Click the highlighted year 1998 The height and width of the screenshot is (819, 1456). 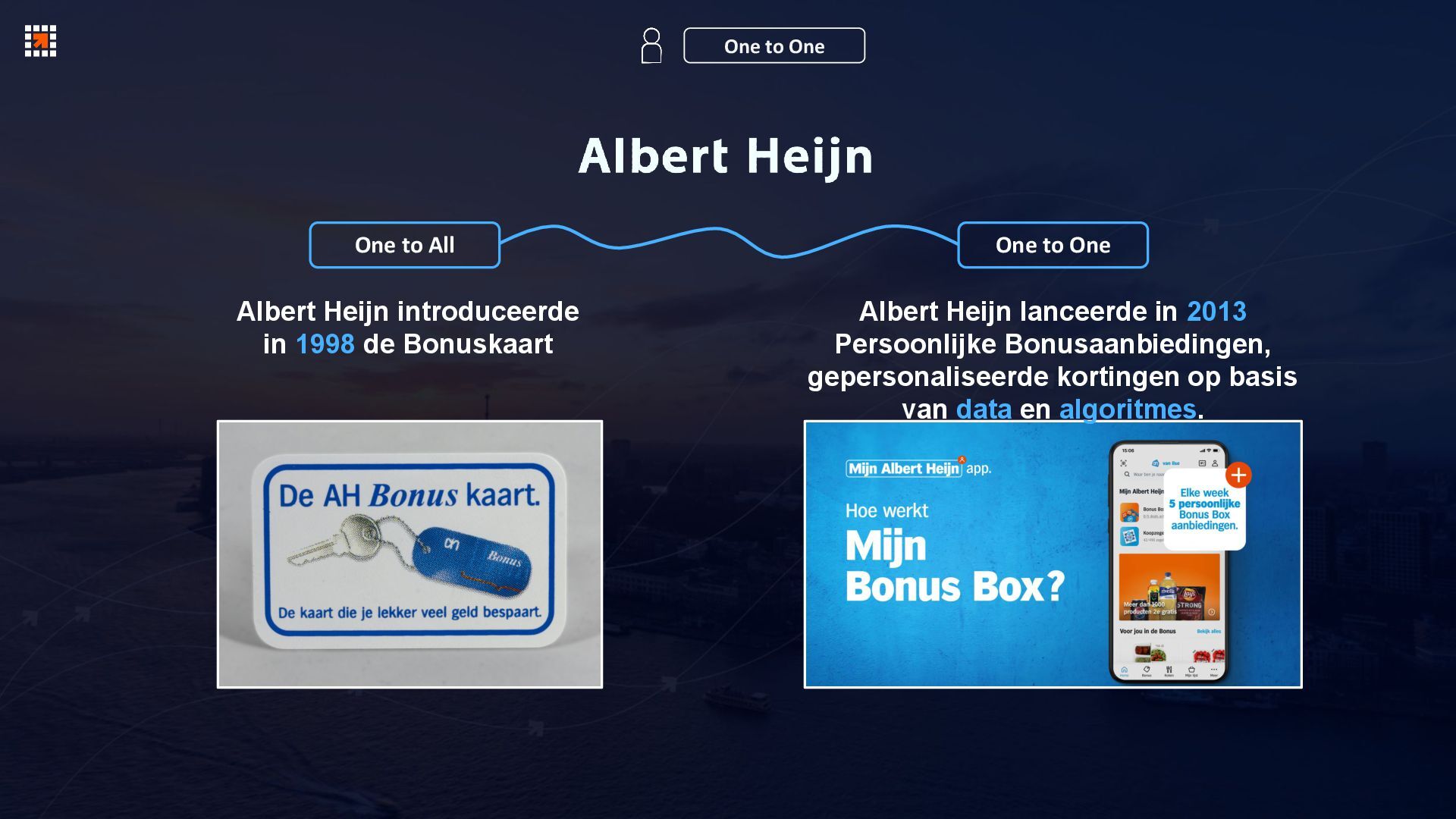tap(325, 344)
